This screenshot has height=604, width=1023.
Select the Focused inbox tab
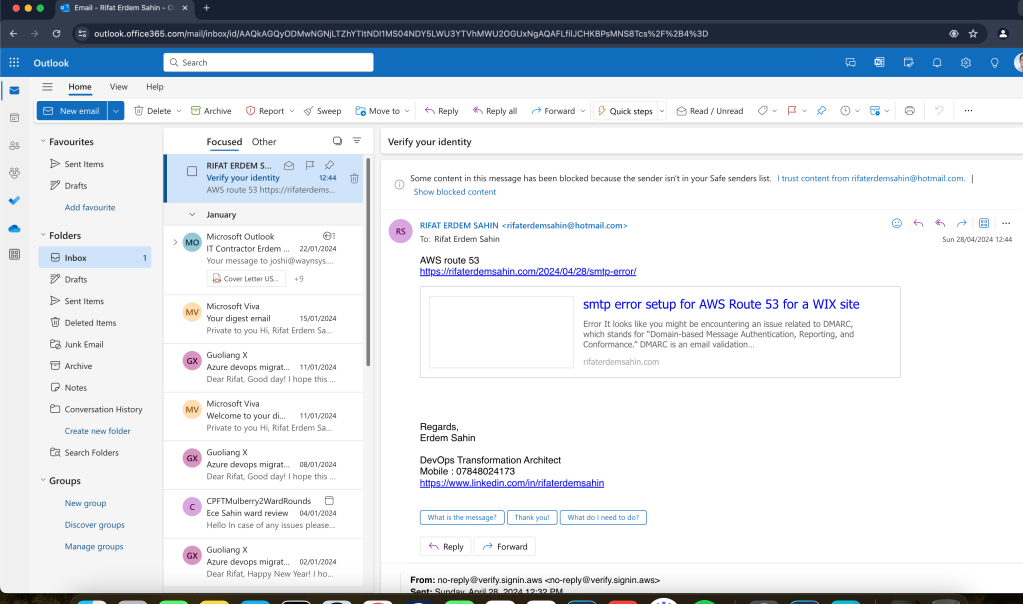224,142
